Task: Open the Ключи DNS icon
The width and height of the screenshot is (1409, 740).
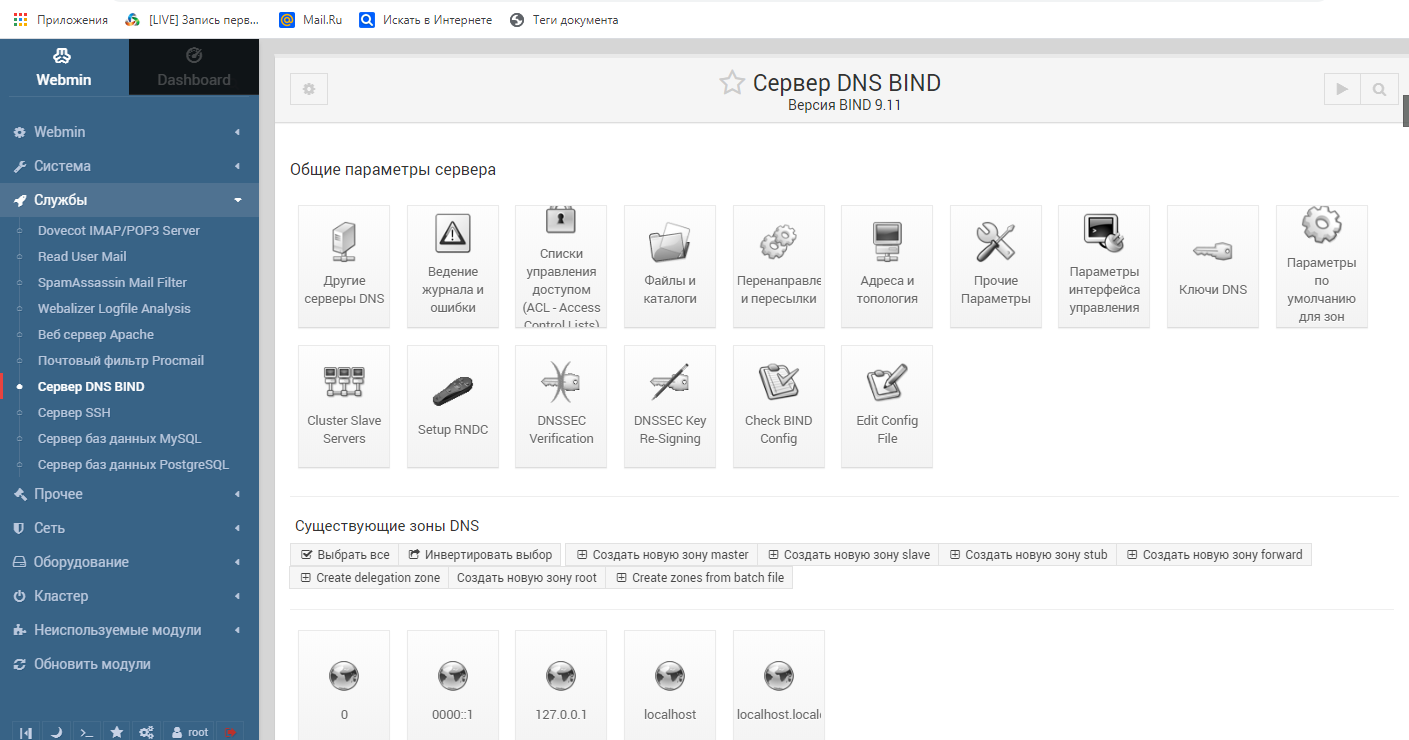Action: [x=1212, y=266]
